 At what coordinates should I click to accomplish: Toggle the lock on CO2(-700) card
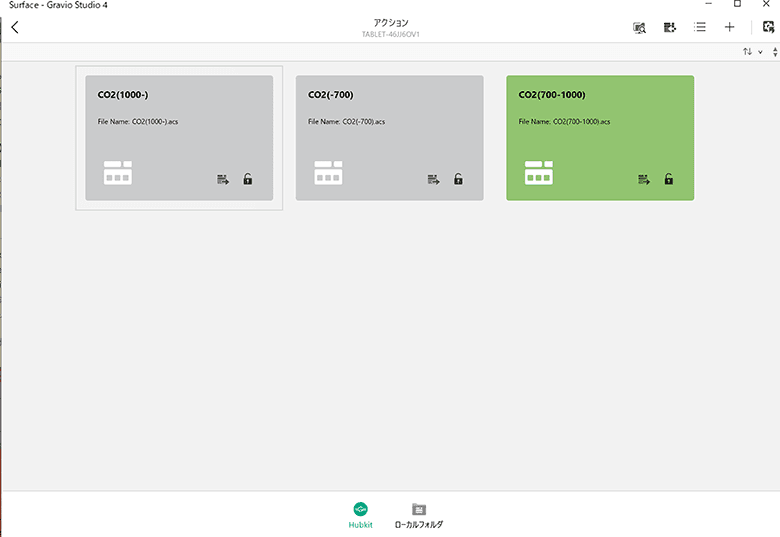[458, 179]
